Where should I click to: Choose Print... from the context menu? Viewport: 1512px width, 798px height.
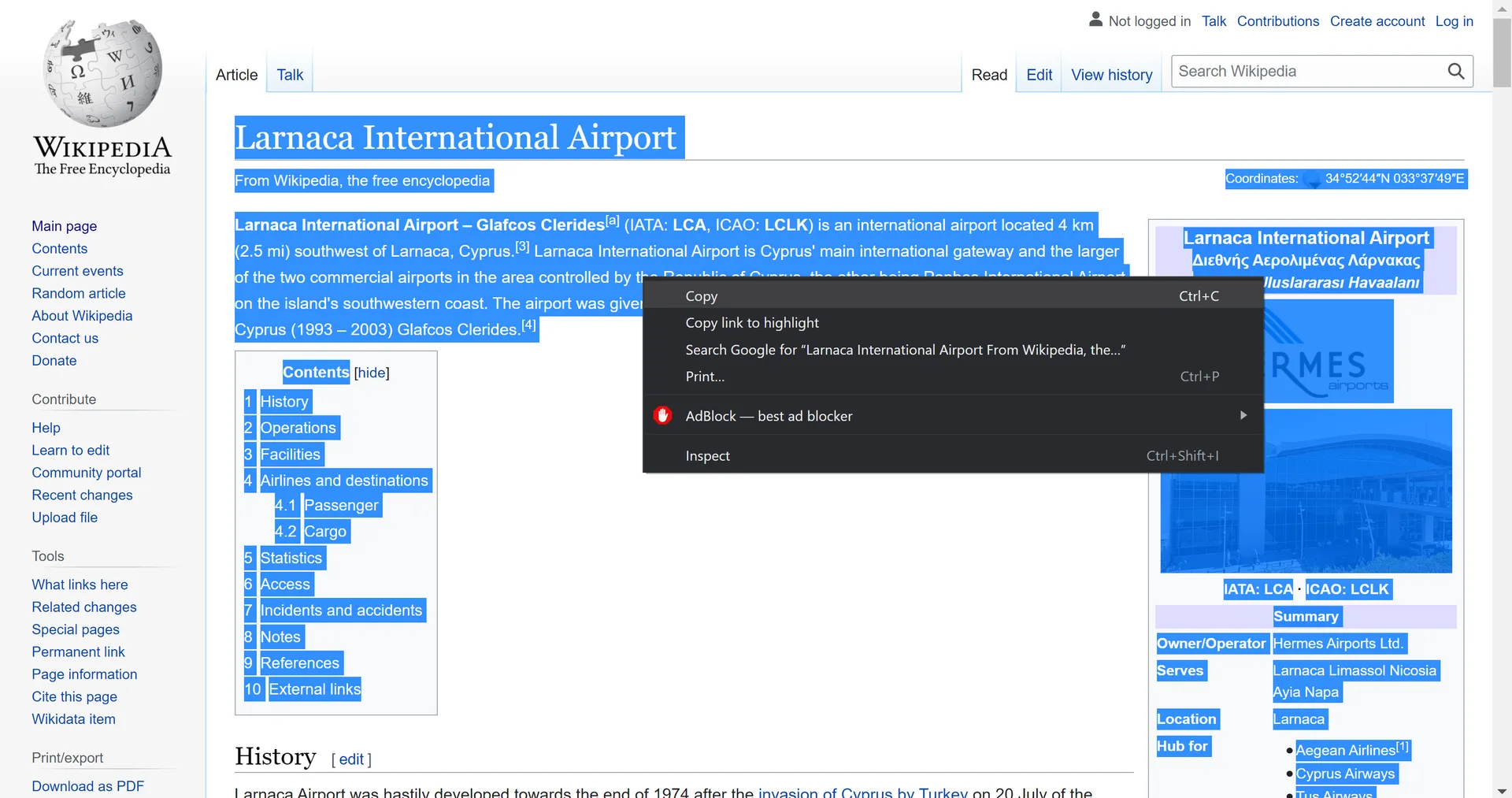click(x=705, y=377)
